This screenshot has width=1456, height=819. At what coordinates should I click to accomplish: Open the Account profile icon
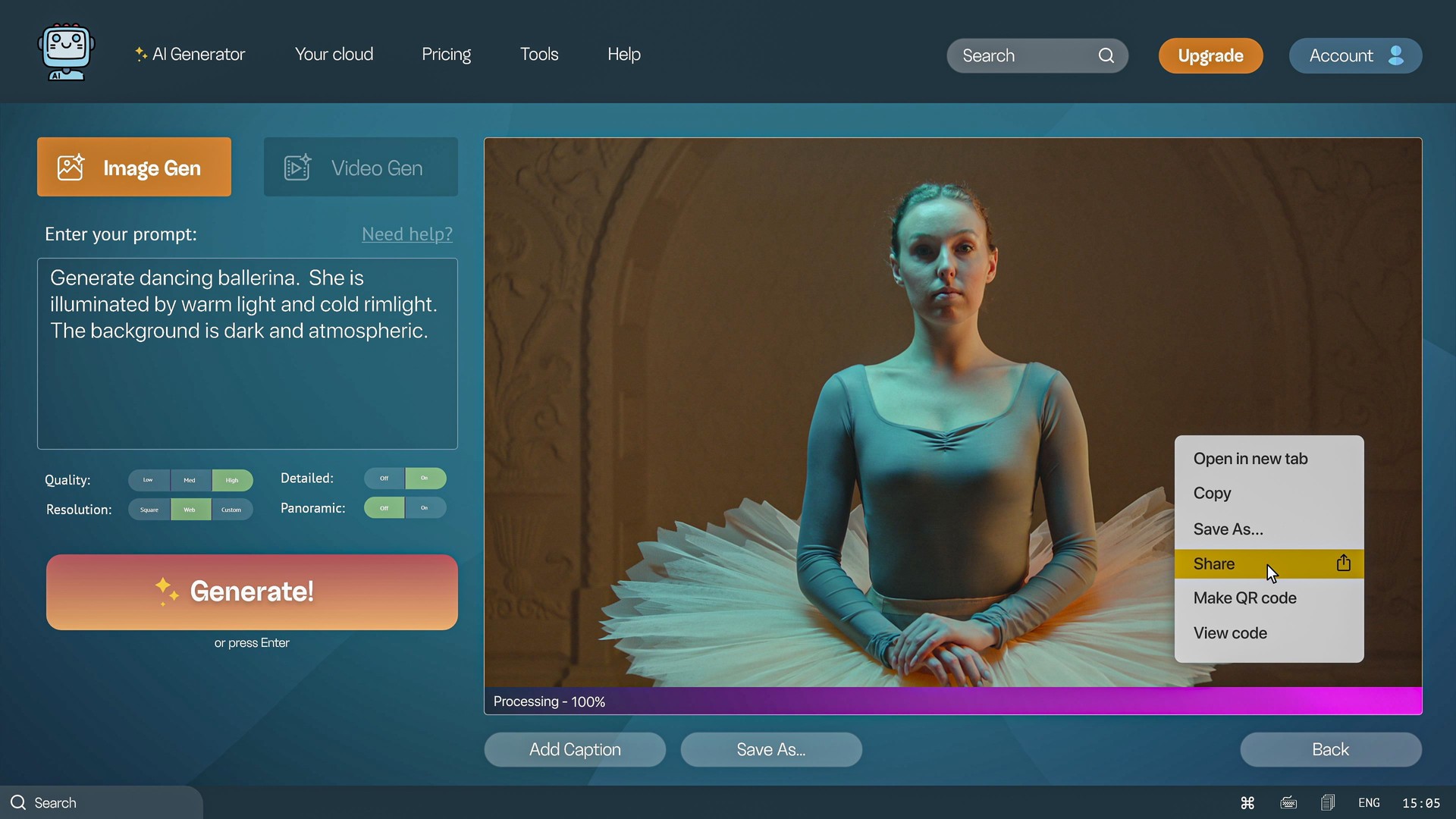(1396, 55)
